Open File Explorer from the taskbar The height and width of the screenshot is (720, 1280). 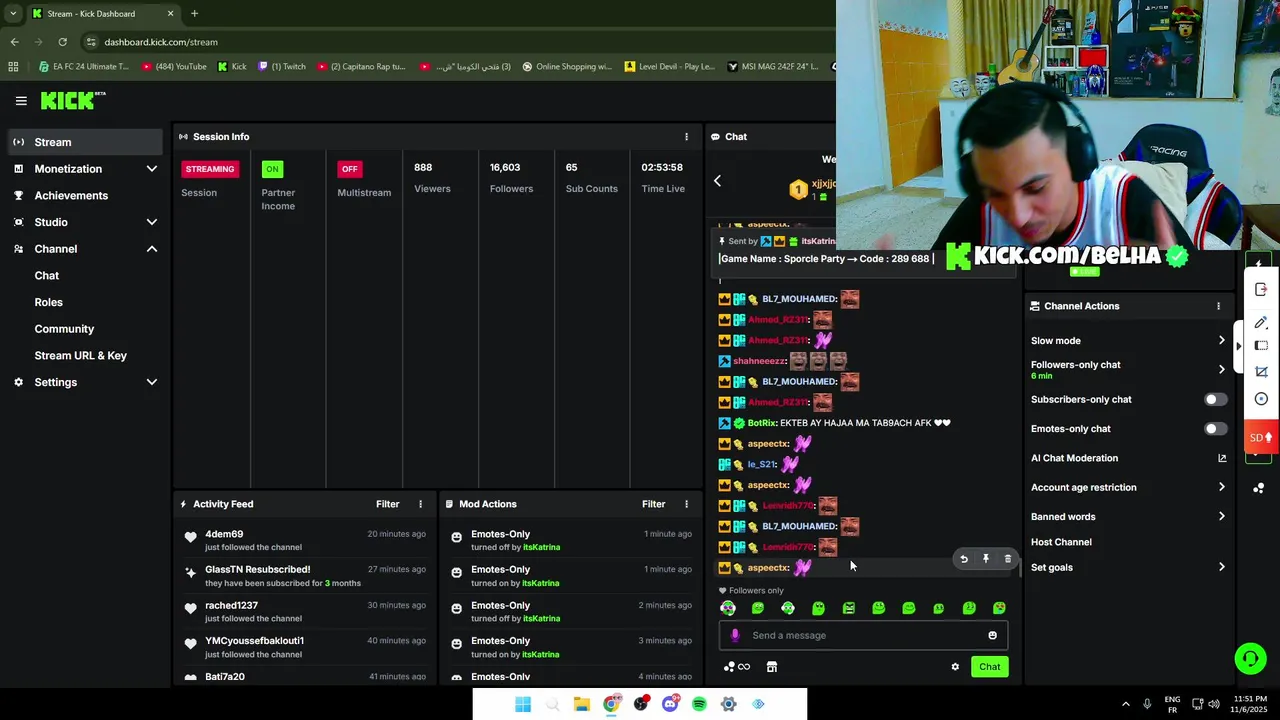581,704
